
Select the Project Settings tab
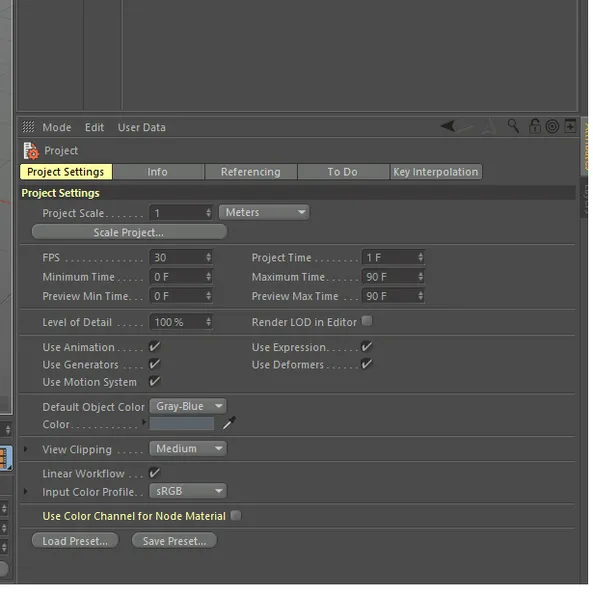(66, 172)
